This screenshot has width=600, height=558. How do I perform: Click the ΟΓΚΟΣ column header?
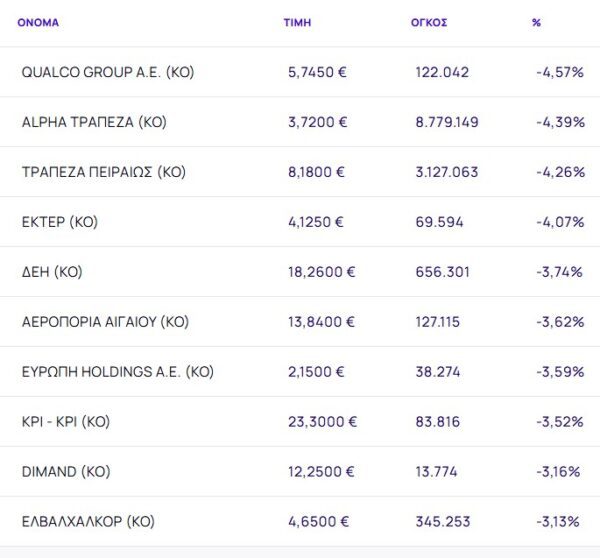[429, 22]
